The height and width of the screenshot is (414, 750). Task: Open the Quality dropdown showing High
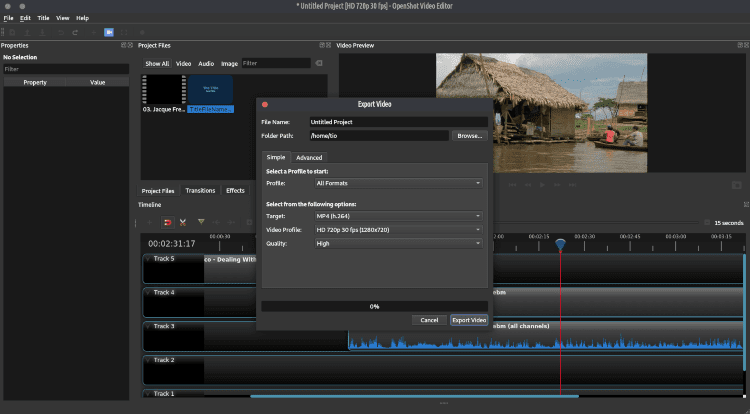click(x=398, y=244)
